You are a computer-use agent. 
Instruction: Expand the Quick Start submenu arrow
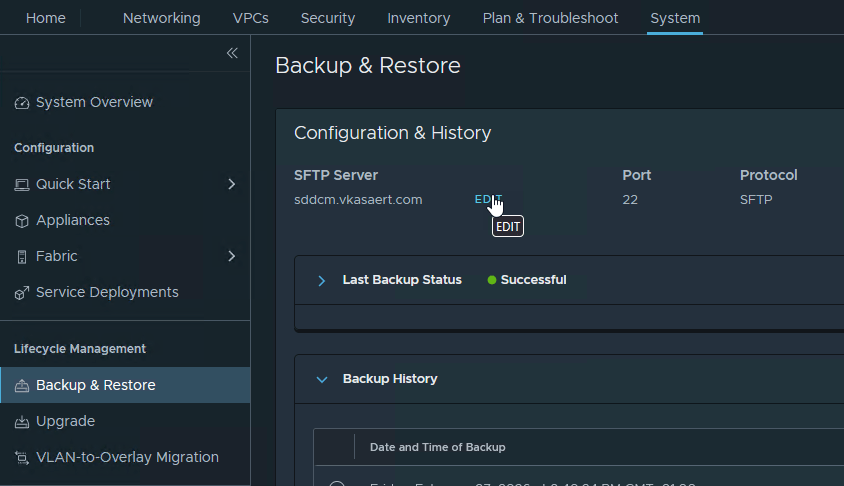(231, 184)
